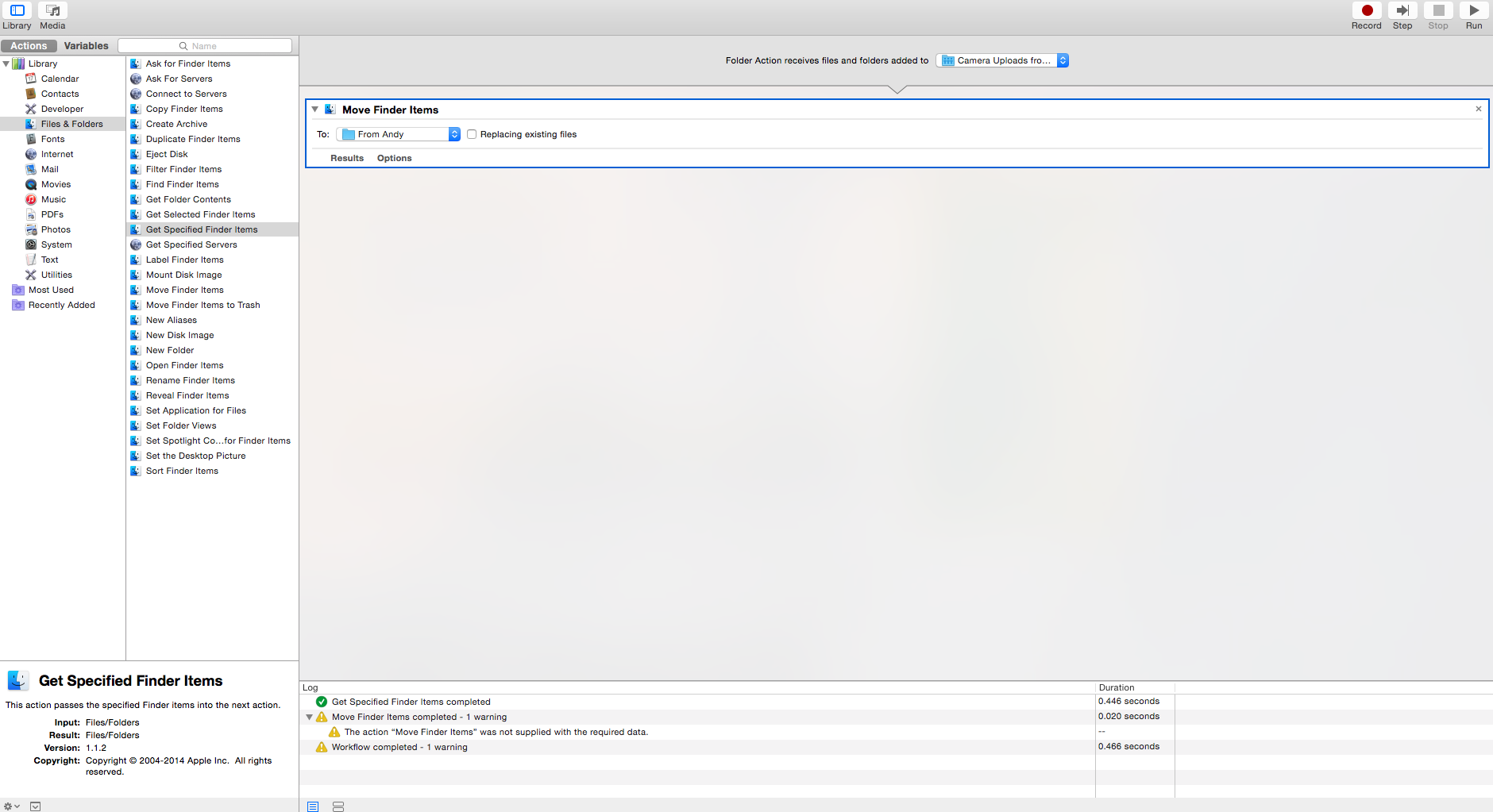Show log view icon at bottom
The height and width of the screenshot is (812, 1493).
click(313, 806)
